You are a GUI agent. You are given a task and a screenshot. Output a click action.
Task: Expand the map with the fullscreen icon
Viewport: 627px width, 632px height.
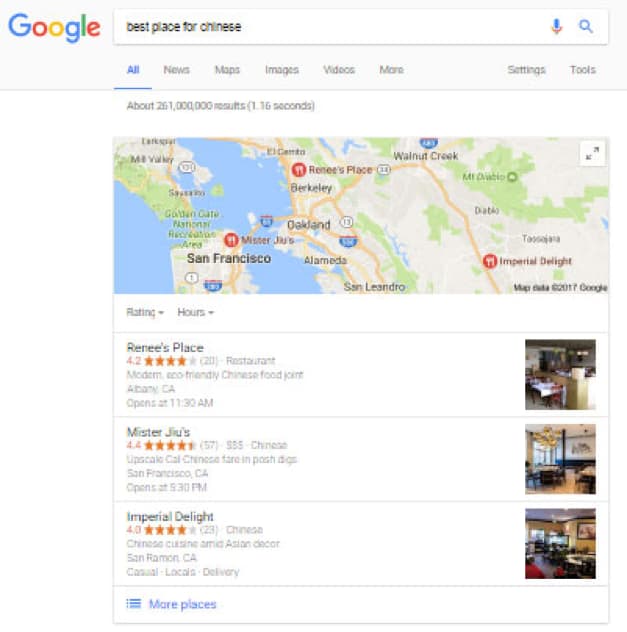592,153
